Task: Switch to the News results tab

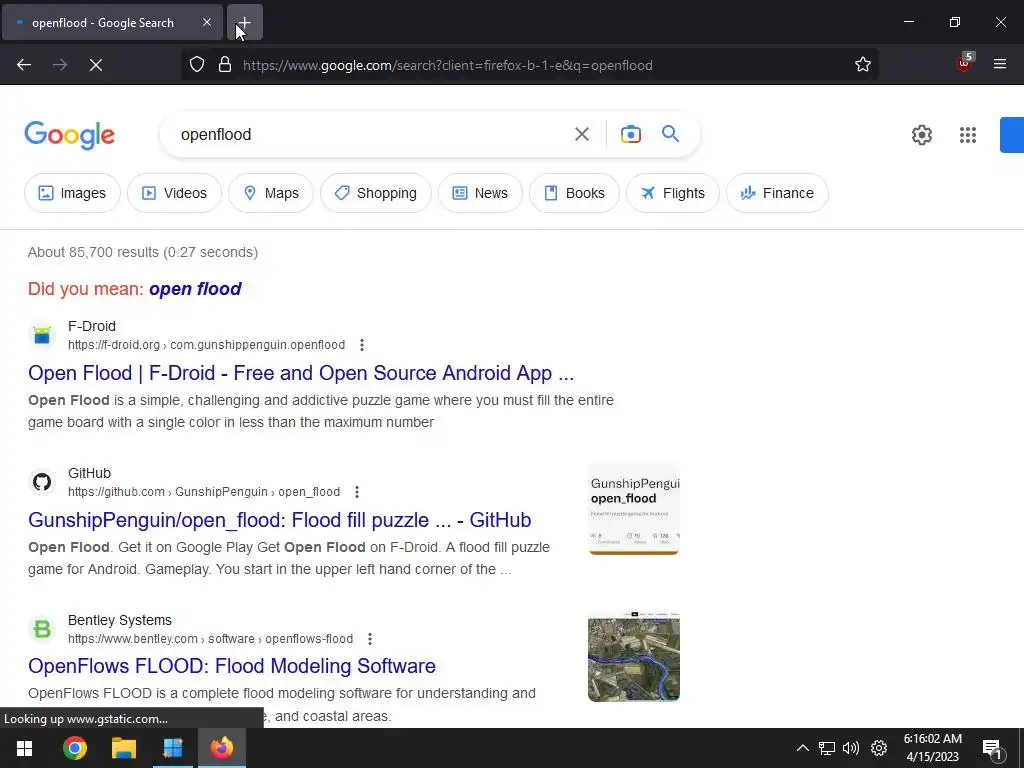Action: click(x=481, y=193)
